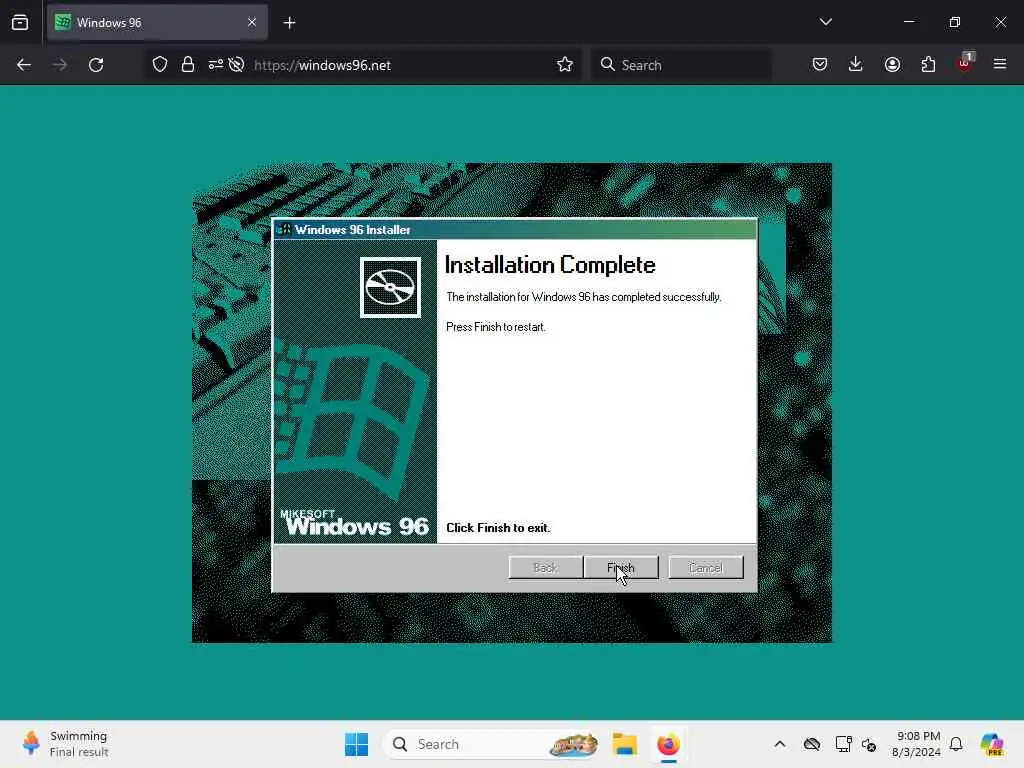Click the Finish button in installer

[621, 568]
